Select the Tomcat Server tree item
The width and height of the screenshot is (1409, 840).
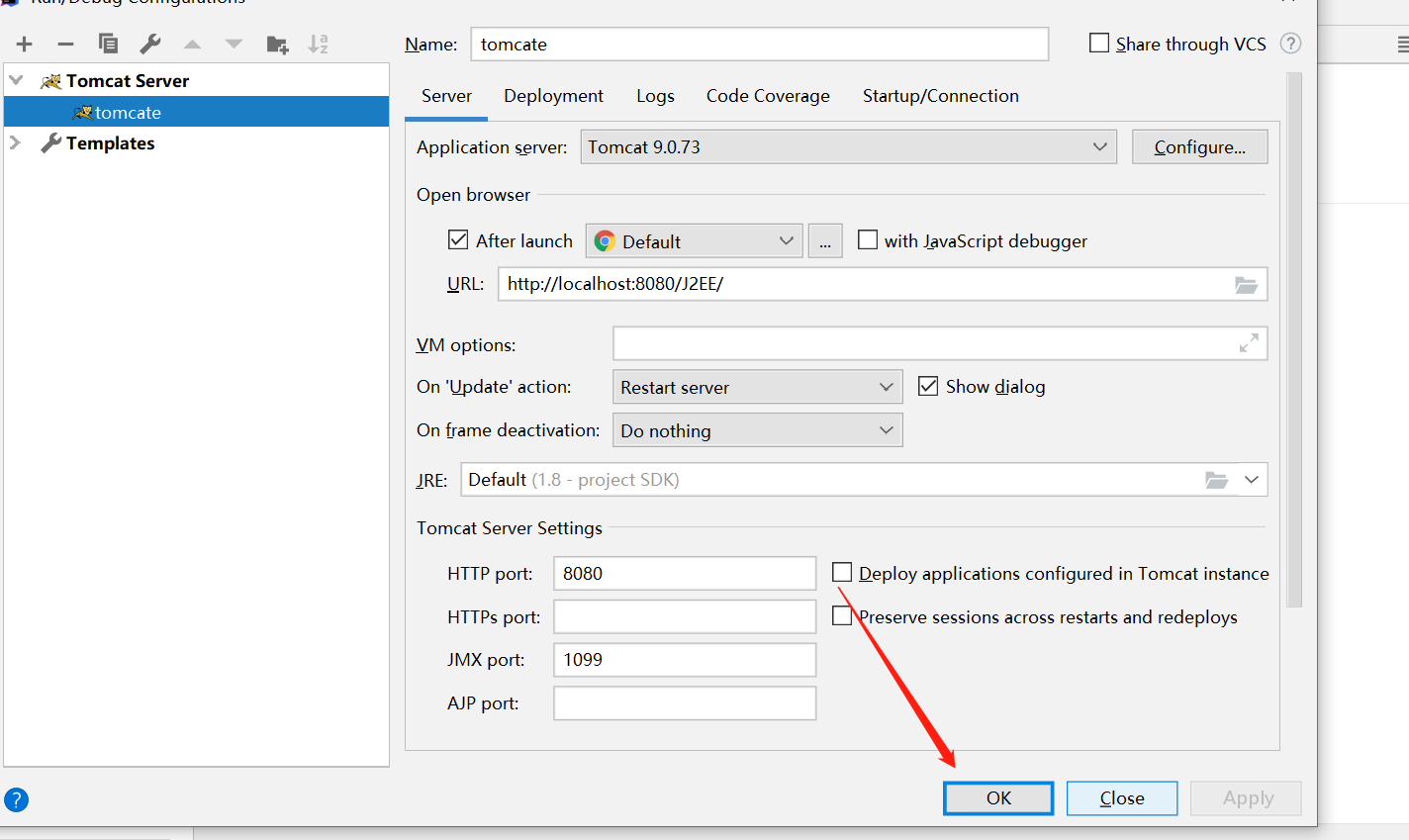pos(127,81)
